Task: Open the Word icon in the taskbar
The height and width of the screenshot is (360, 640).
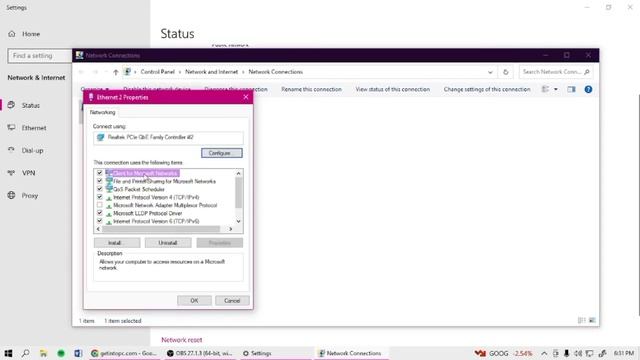Action: point(78,353)
